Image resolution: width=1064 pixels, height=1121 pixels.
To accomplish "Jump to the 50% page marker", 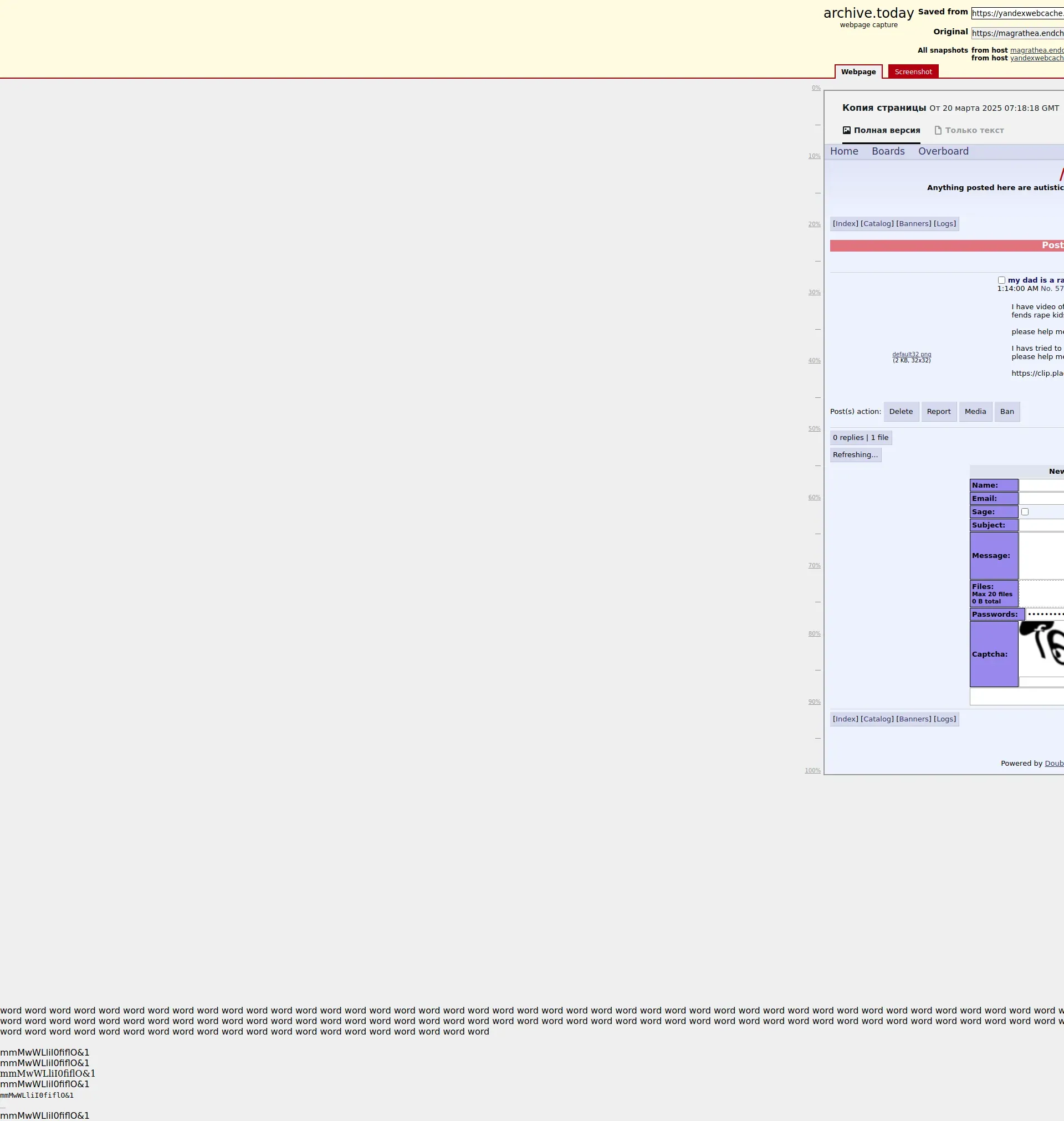I will [814, 429].
